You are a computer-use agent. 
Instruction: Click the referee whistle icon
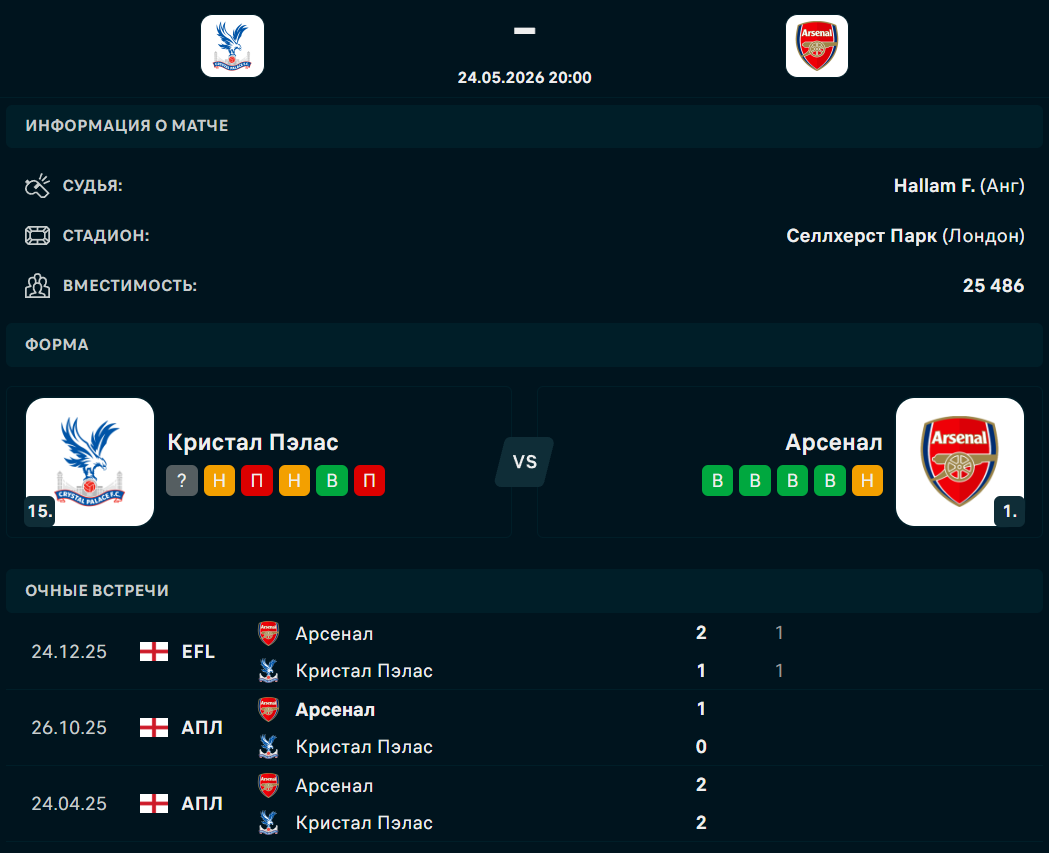coord(37,186)
